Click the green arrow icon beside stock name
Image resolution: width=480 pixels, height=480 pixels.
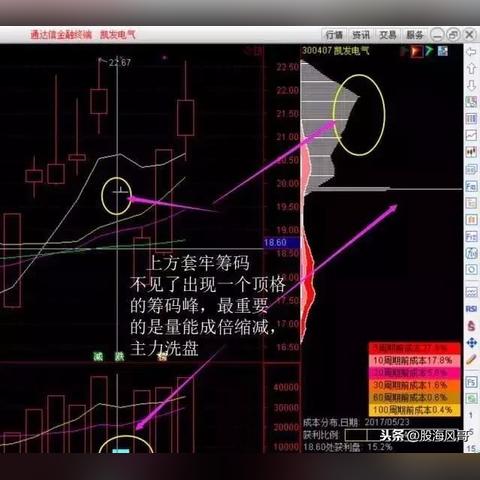pyautogui.click(x=429, y=51)
